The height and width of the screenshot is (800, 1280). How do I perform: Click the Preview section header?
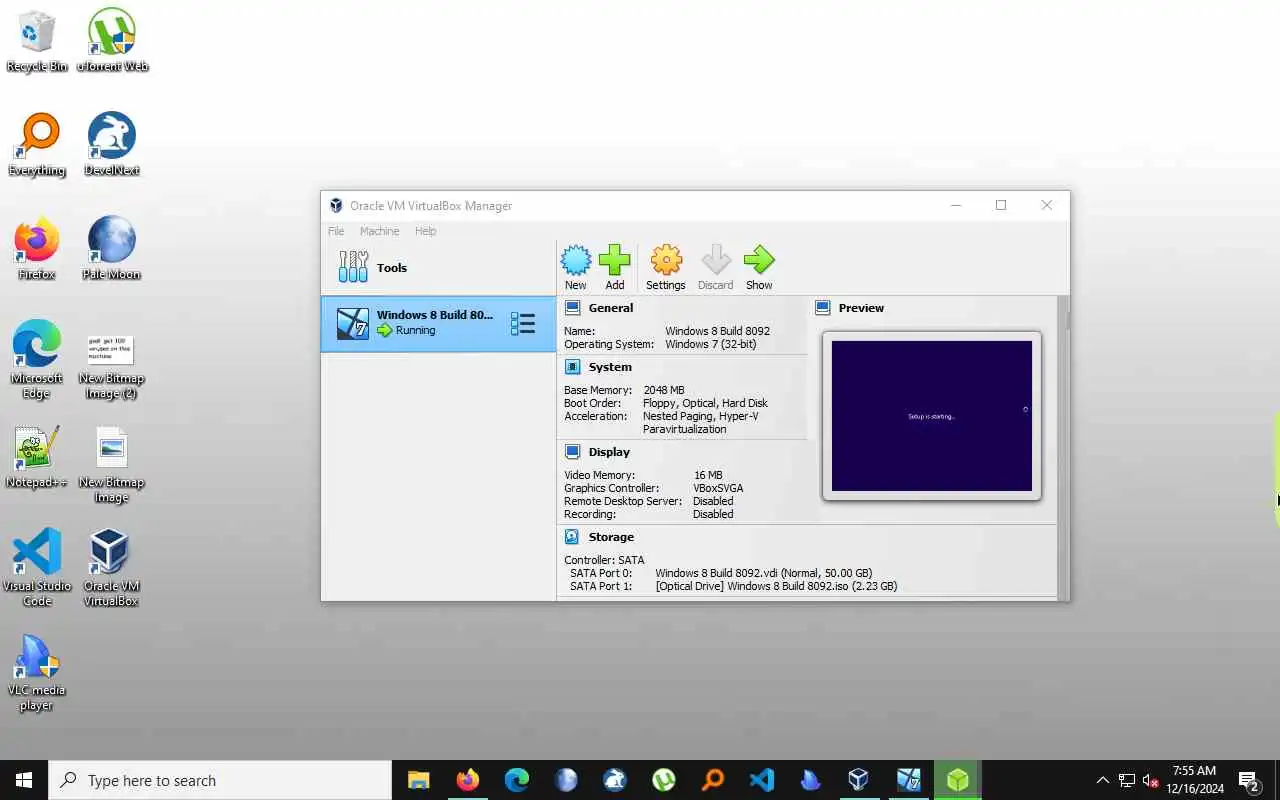point(860,308)
